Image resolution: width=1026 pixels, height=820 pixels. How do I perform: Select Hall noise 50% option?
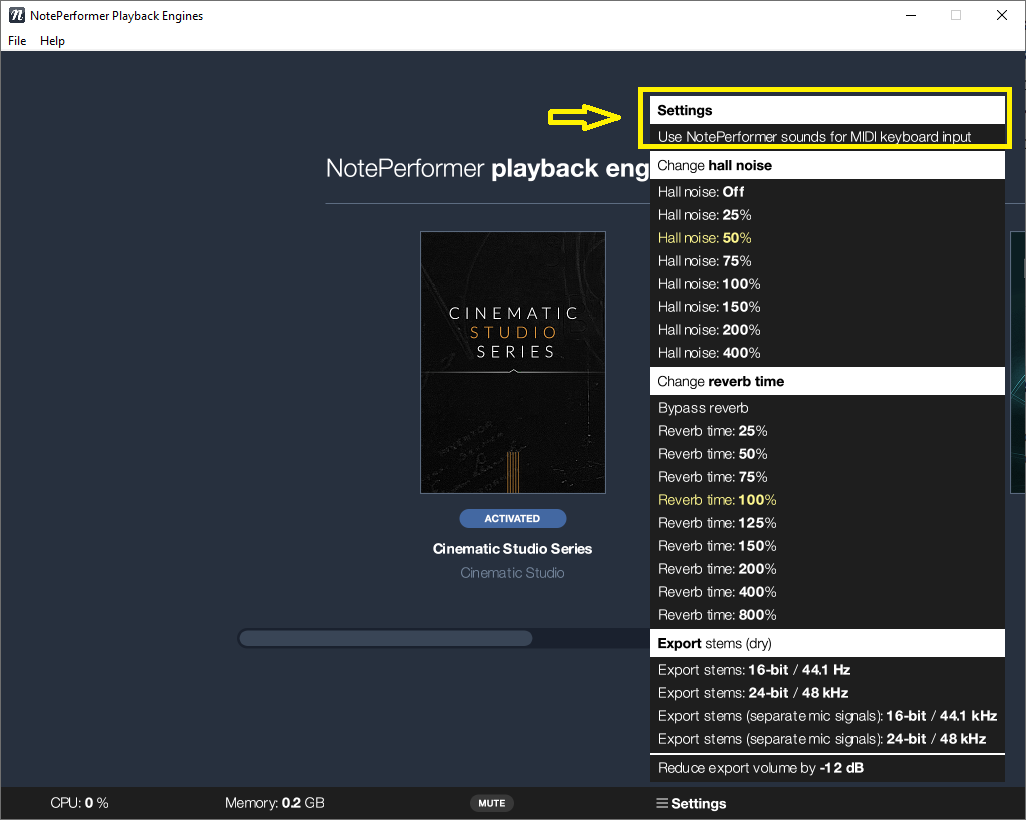tap(705, 237)
